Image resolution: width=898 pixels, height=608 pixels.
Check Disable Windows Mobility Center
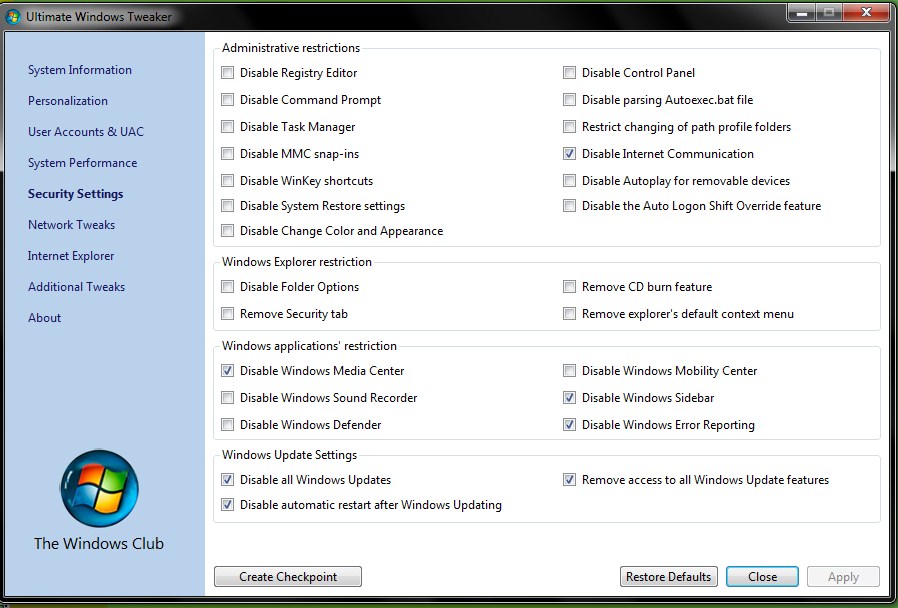569,370
